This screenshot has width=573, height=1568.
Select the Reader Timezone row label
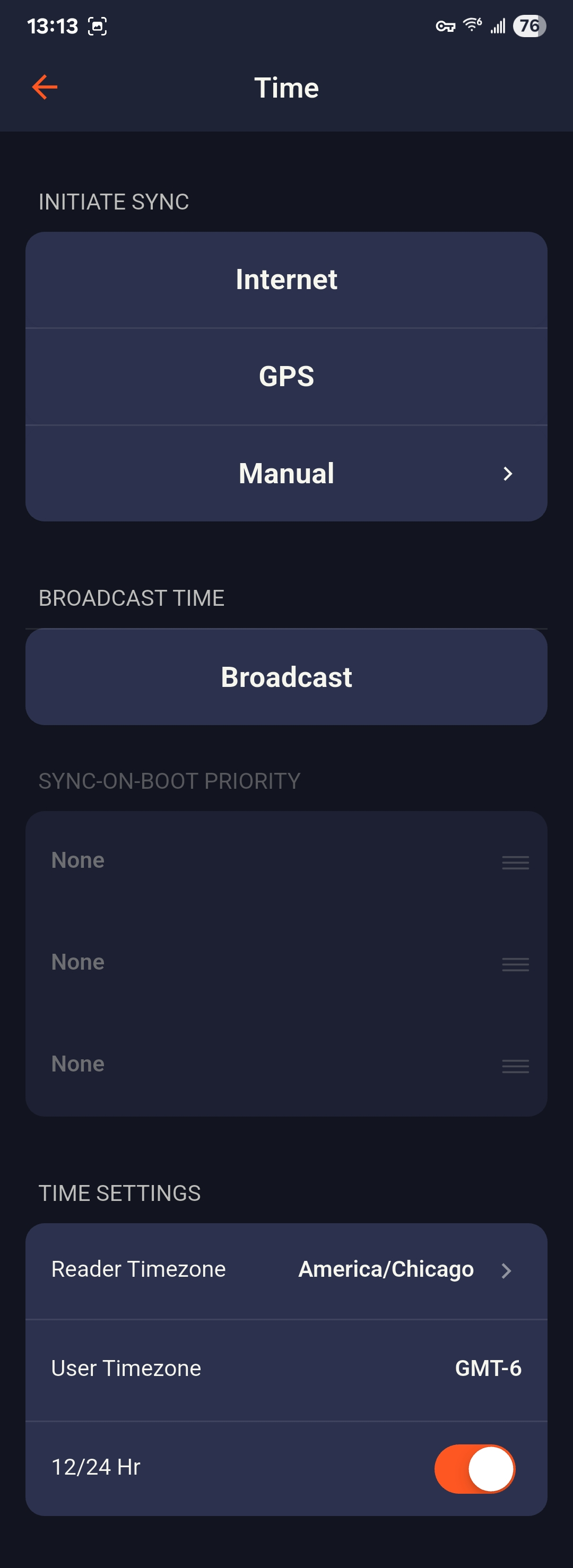pos(138,1269)
